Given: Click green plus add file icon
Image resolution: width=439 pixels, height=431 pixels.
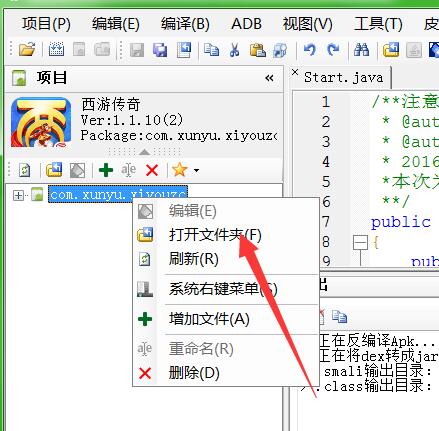Looking at the screenshot, I should click(x=106, y=170).
